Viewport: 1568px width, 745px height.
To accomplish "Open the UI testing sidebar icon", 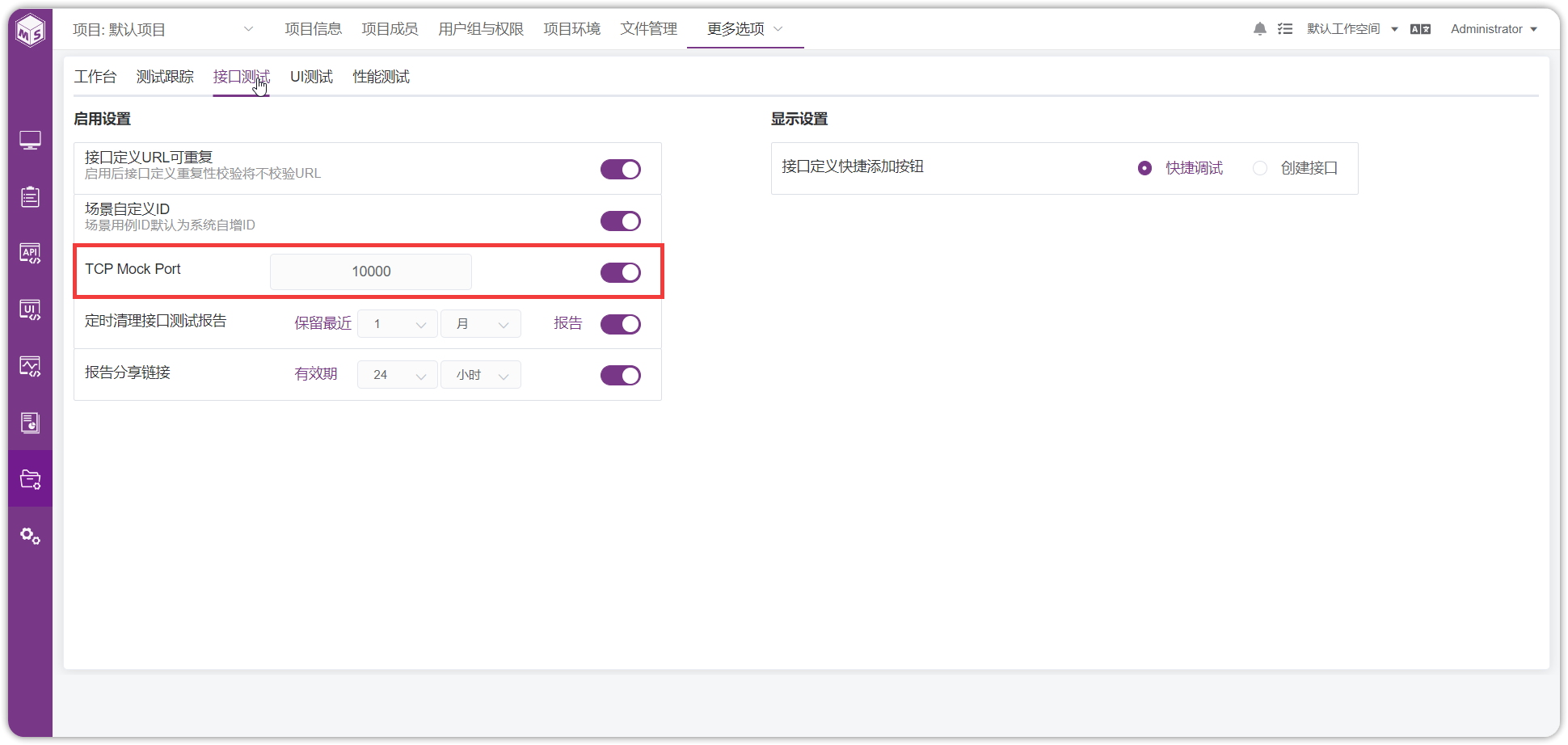I will click(30, 310).
